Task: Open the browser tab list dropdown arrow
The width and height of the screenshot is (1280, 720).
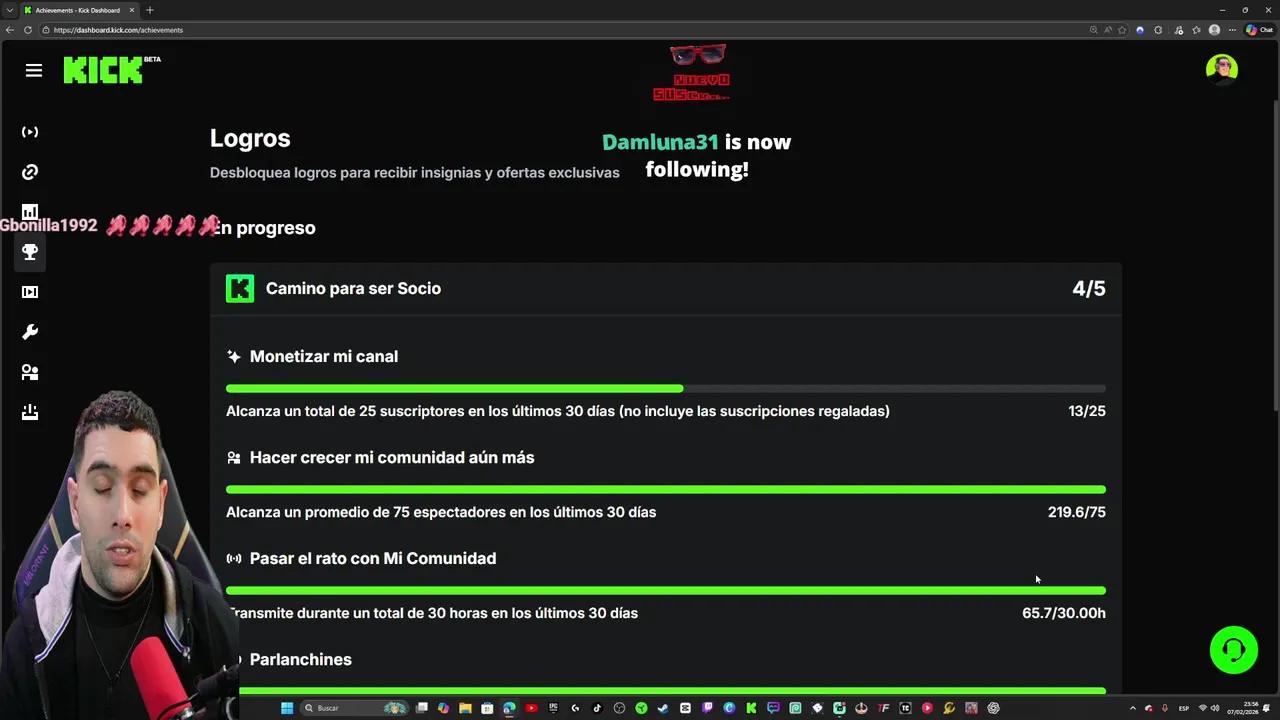Action: (10, 10)
